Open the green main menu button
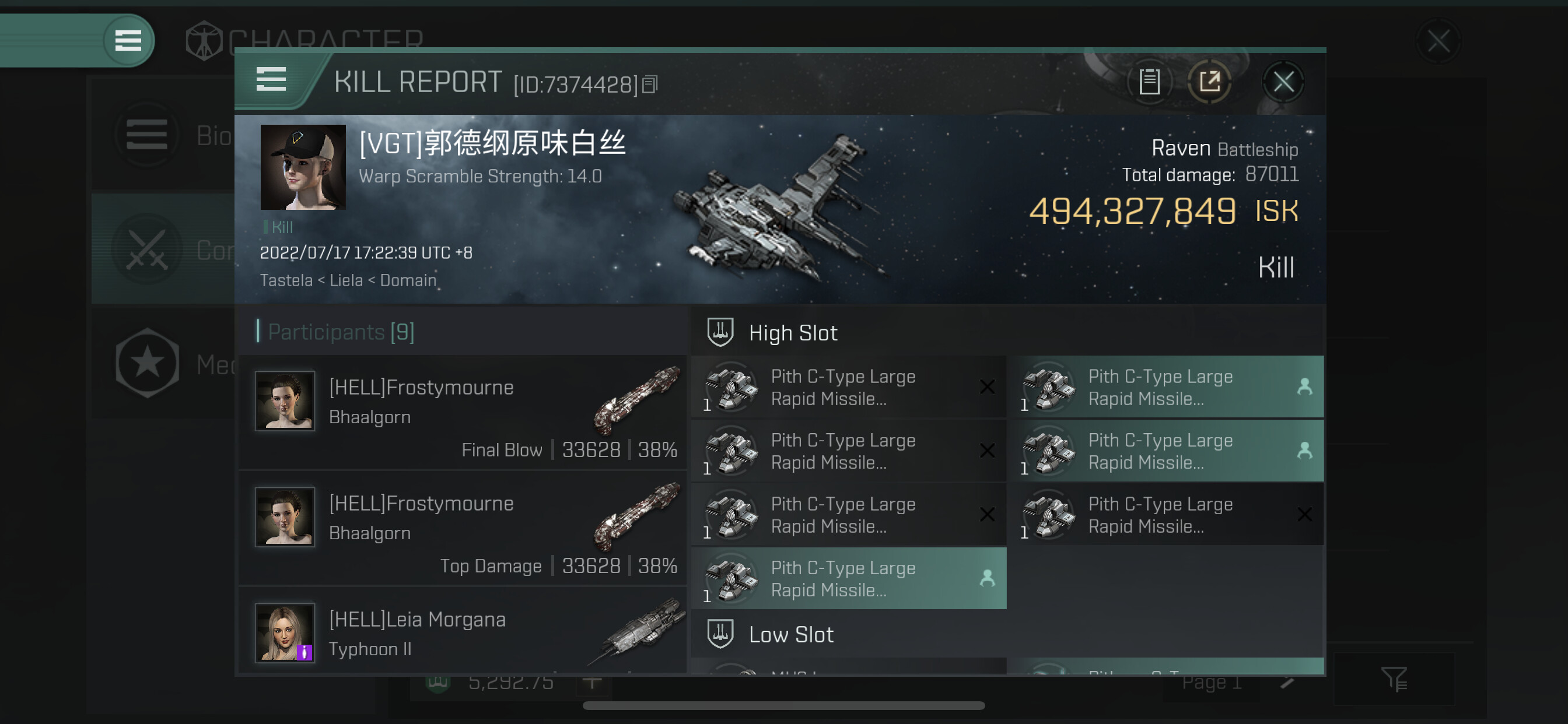The height and width of the screenshot is (724, 1568). coord(128,41)
